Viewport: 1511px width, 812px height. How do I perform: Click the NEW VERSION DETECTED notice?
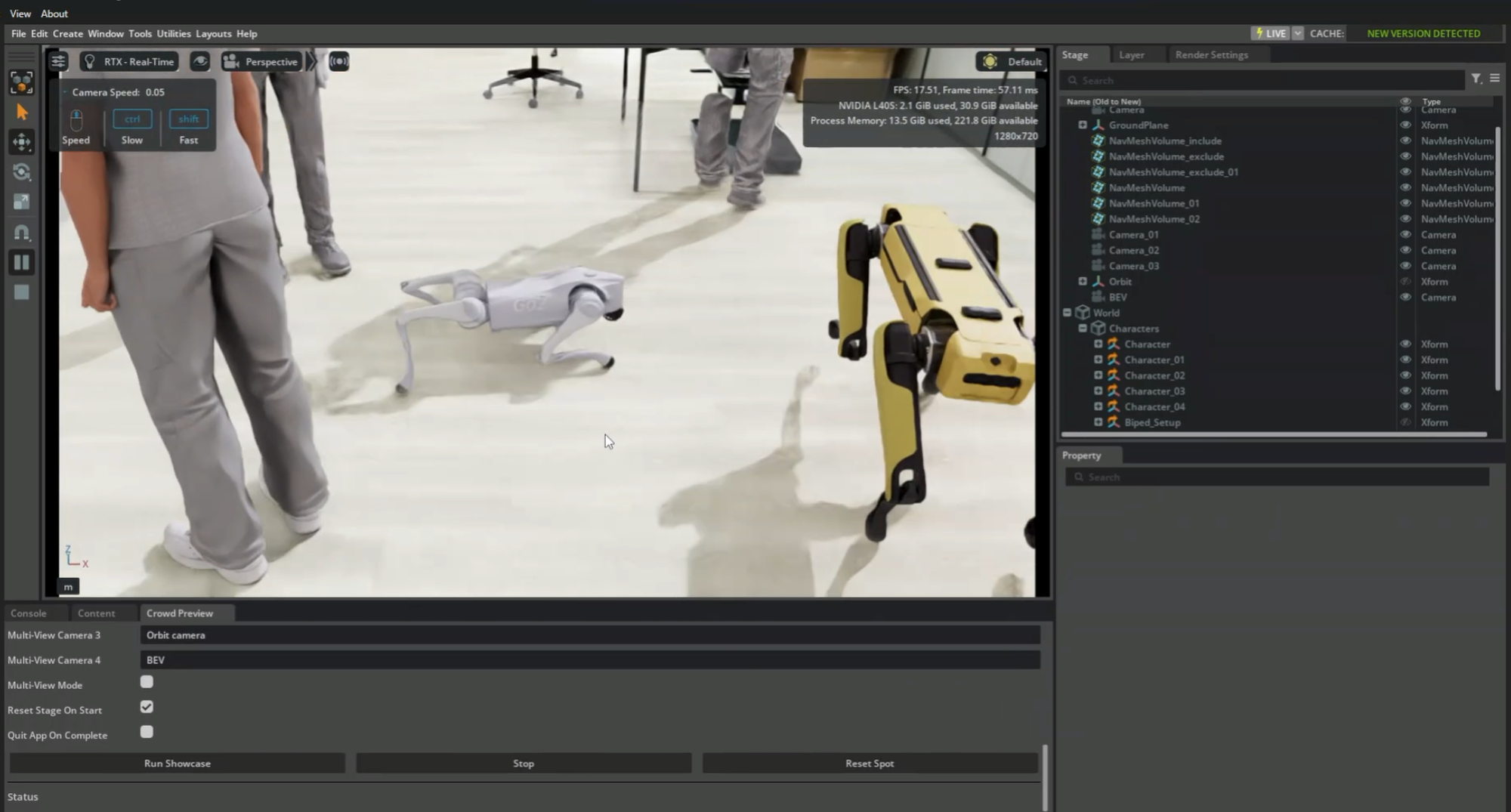[1423, 33]
